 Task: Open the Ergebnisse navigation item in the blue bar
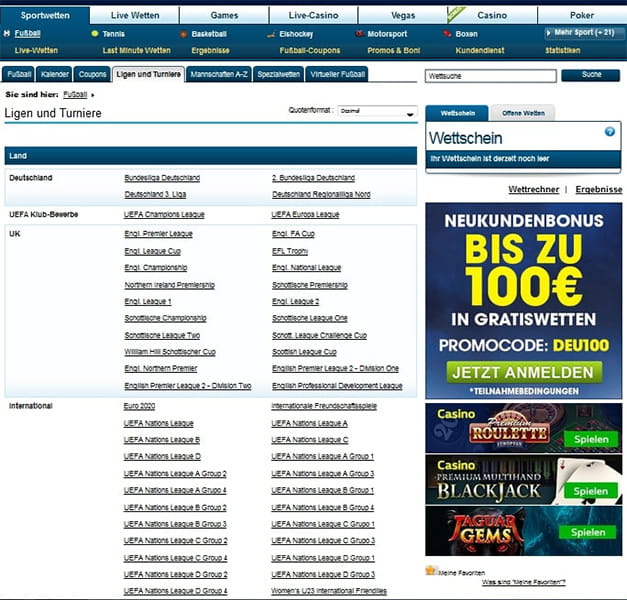210,50
